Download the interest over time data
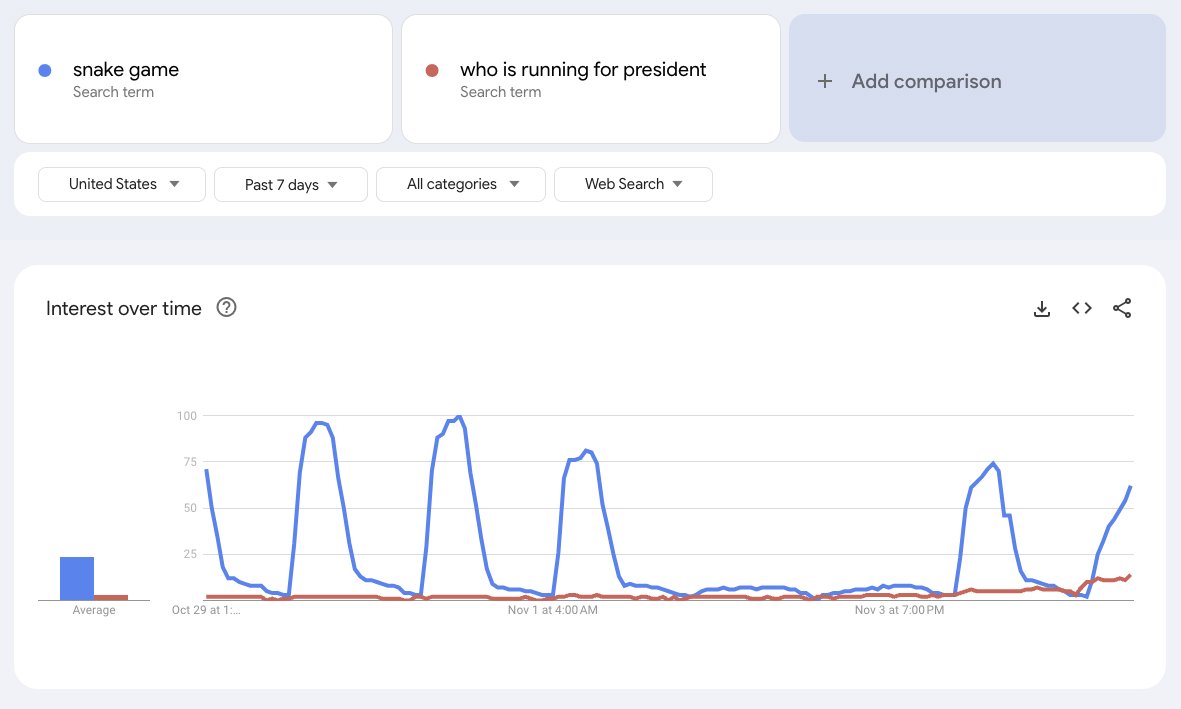The height and width of the screenshot is (709, 1181). [x=1042, y=309]
